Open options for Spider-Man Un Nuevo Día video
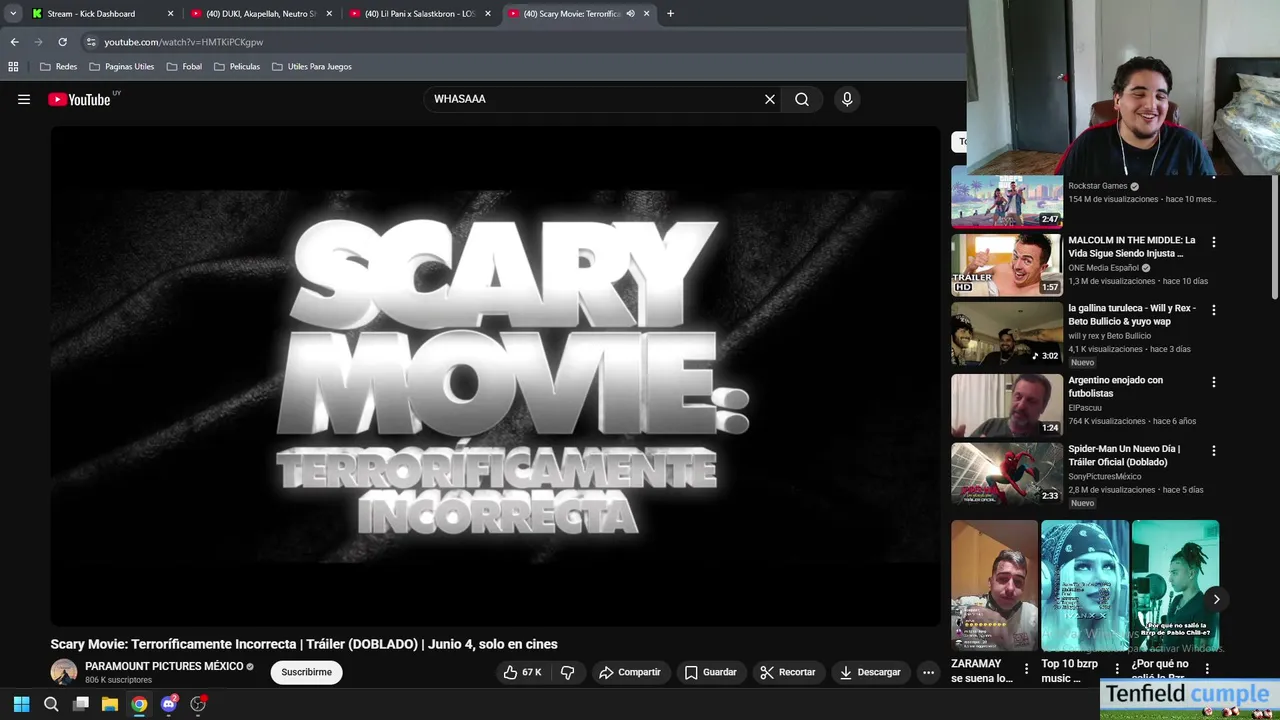 1214,451
